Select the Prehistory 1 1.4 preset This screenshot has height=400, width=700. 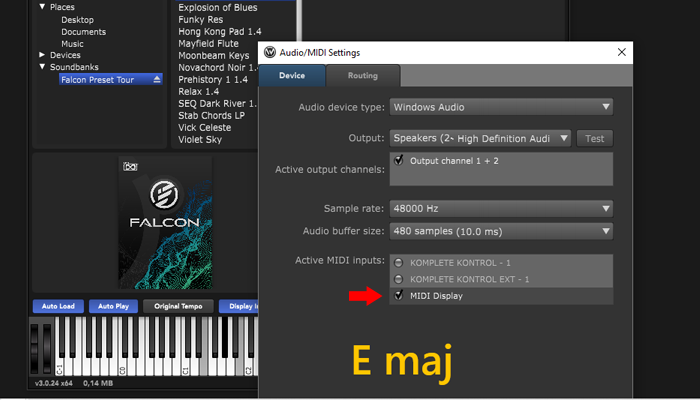coord(212,80)
